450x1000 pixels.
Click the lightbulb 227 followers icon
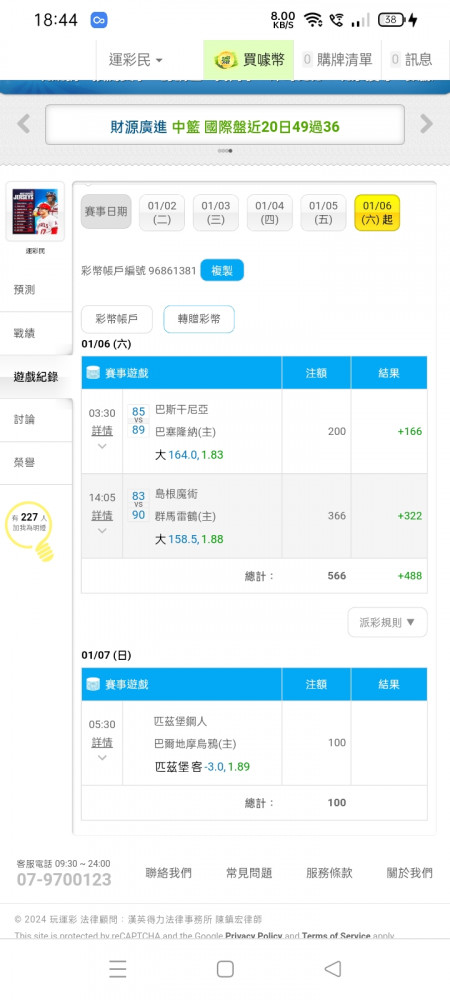pyautogui.click(x=29, y=533)
